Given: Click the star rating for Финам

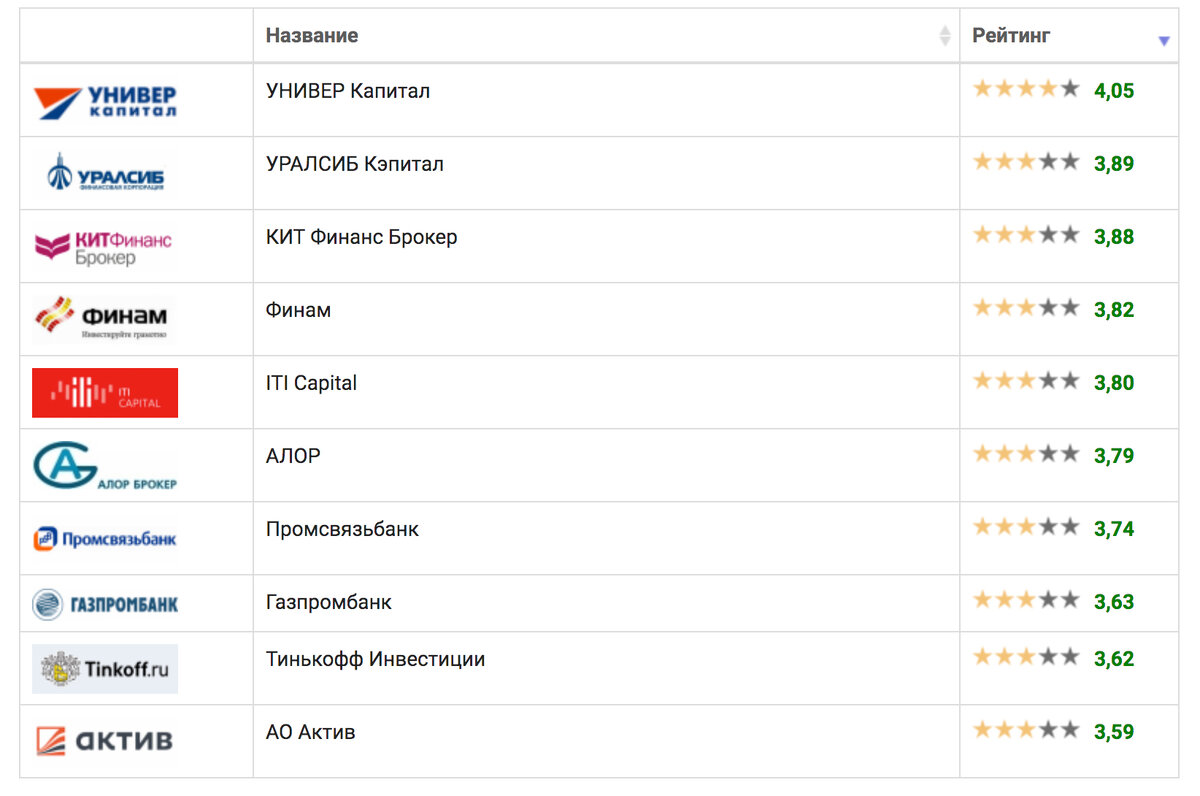Looking at the screenshot, I should [1026, 308].
